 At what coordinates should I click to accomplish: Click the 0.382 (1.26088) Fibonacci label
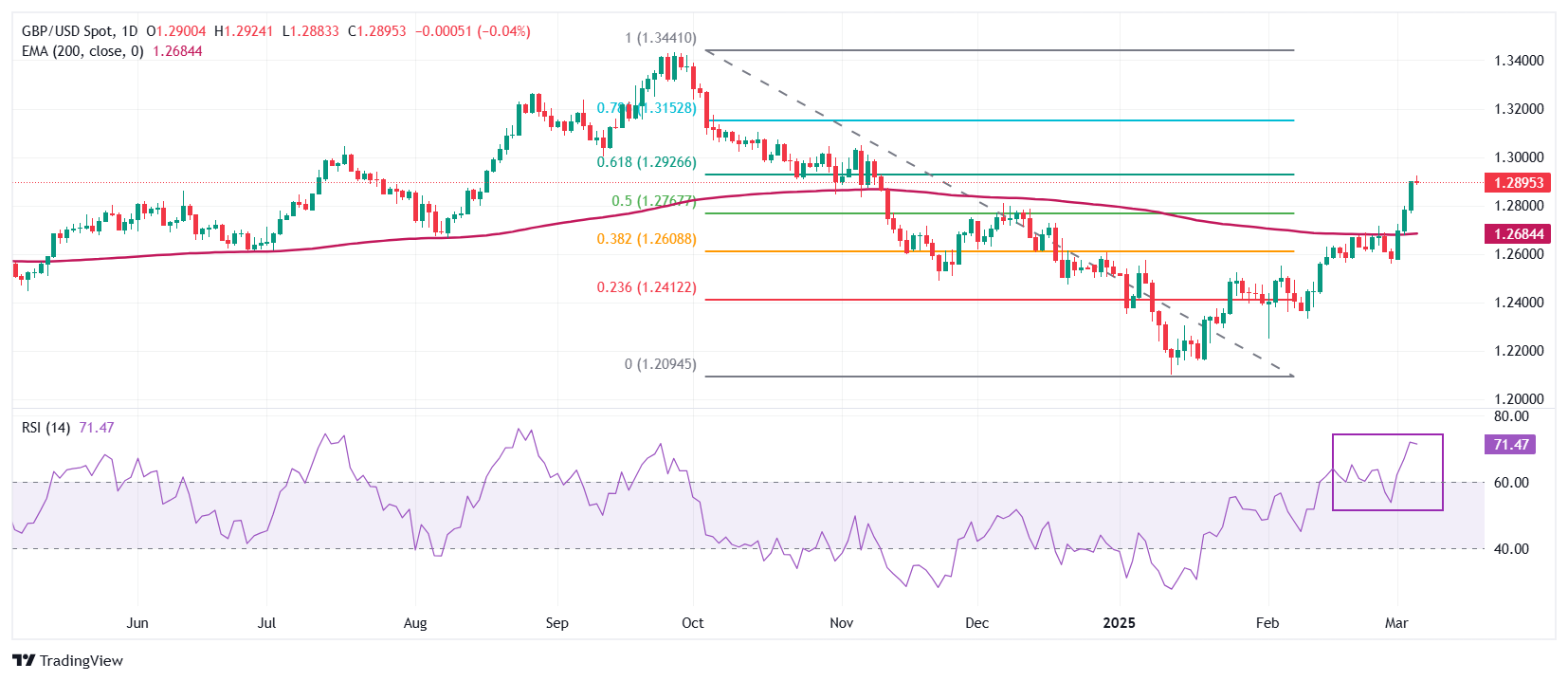coord(646,239)
